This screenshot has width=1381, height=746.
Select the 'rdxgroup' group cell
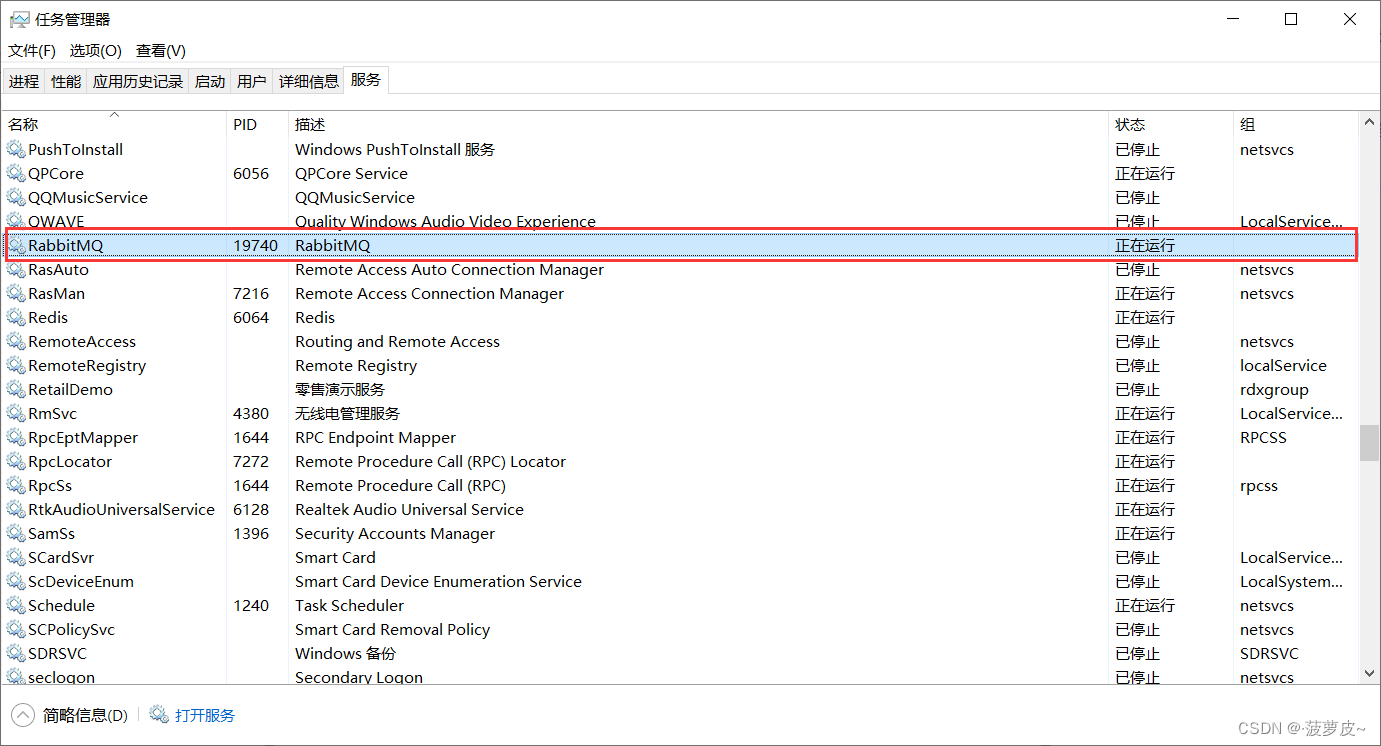click(1274, 390)
